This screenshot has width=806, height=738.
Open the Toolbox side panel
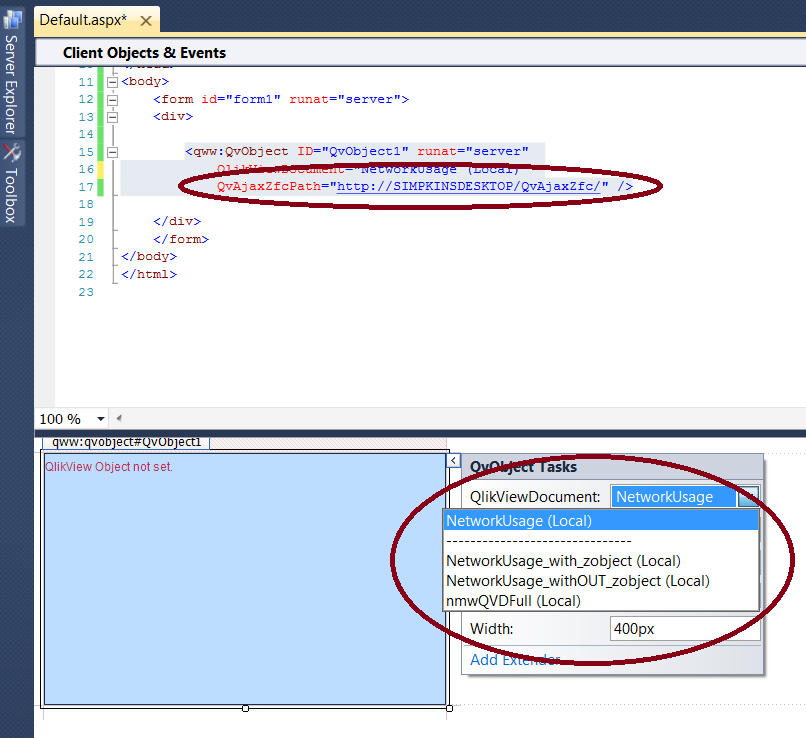pyautogui.click(x=11, y=185)
